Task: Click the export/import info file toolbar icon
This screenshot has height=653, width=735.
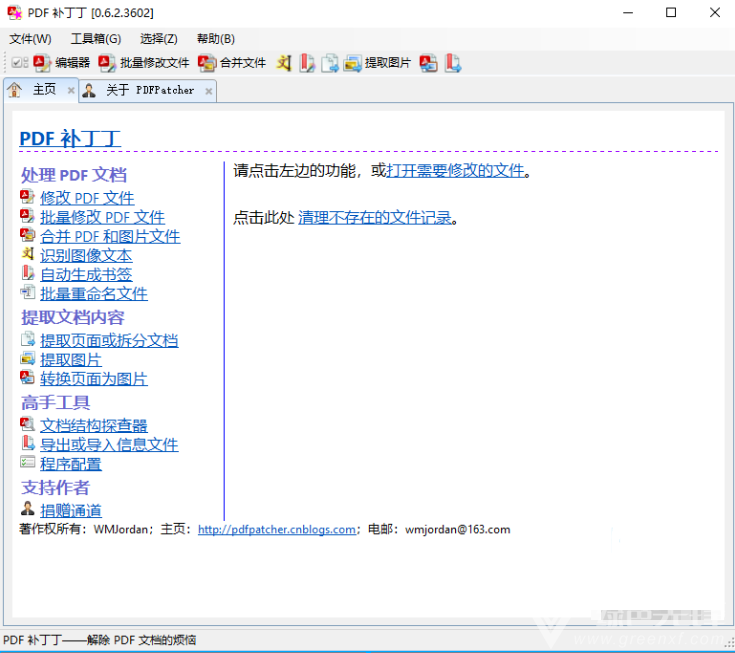Action: [452, 63]
